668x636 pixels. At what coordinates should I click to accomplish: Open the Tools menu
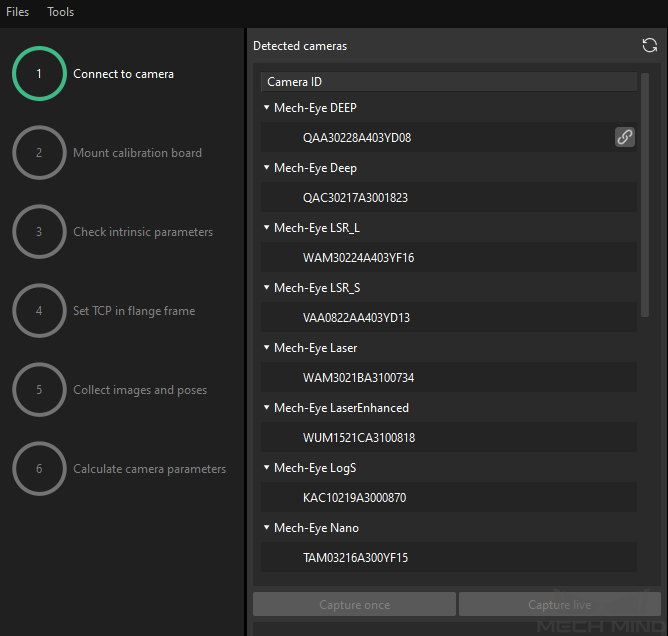click(60, 12)
